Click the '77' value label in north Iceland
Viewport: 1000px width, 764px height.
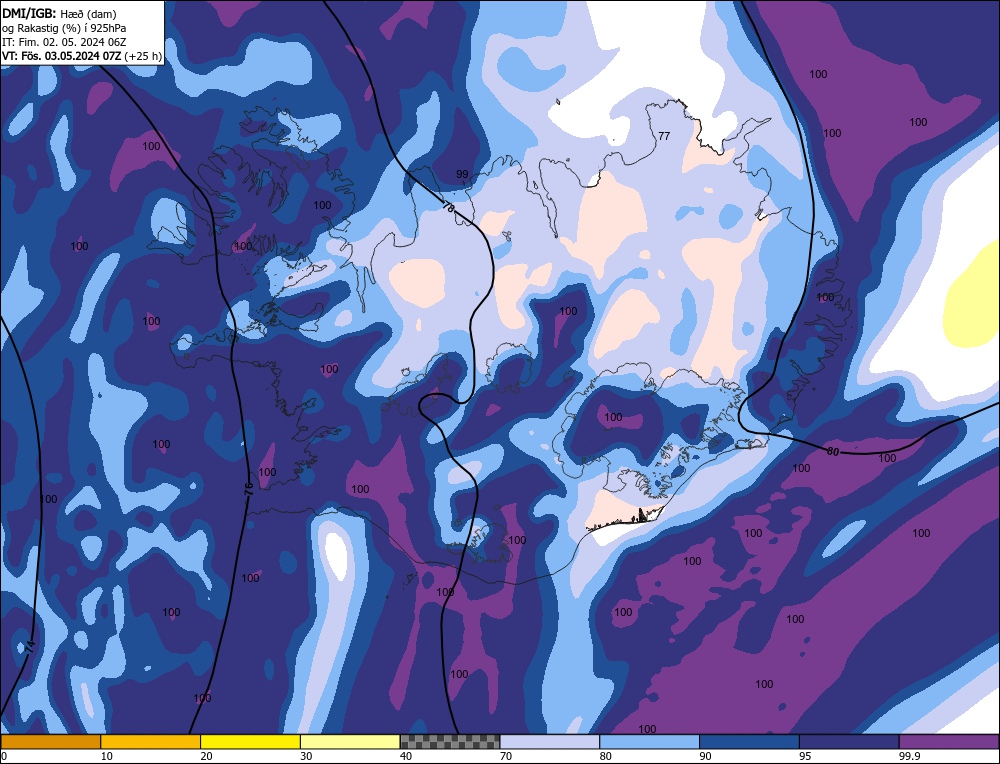pyautogui.click(x=664, y=136)
